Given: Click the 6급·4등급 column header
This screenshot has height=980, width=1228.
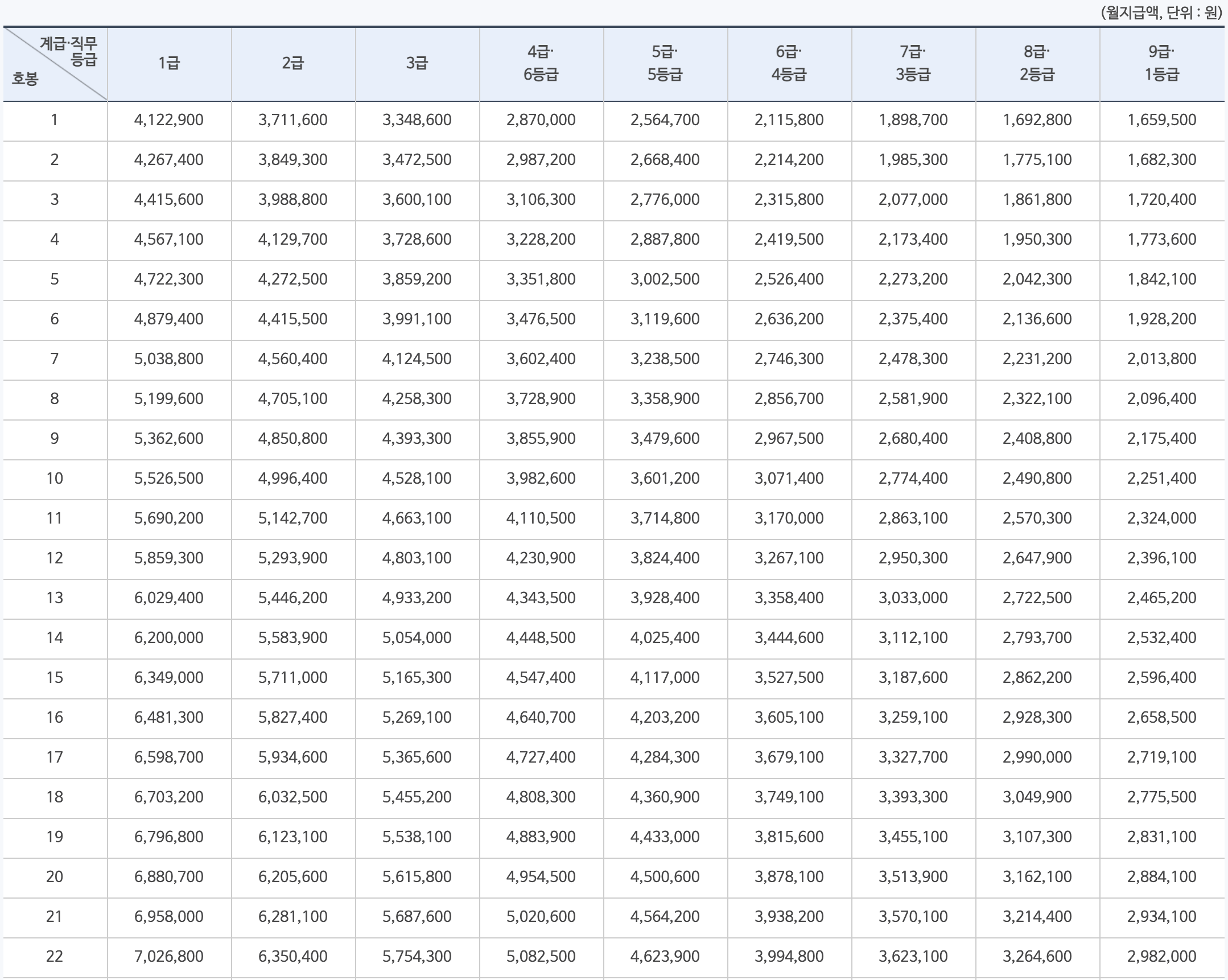Looking at the screenshot, I should tap(789, 63).
